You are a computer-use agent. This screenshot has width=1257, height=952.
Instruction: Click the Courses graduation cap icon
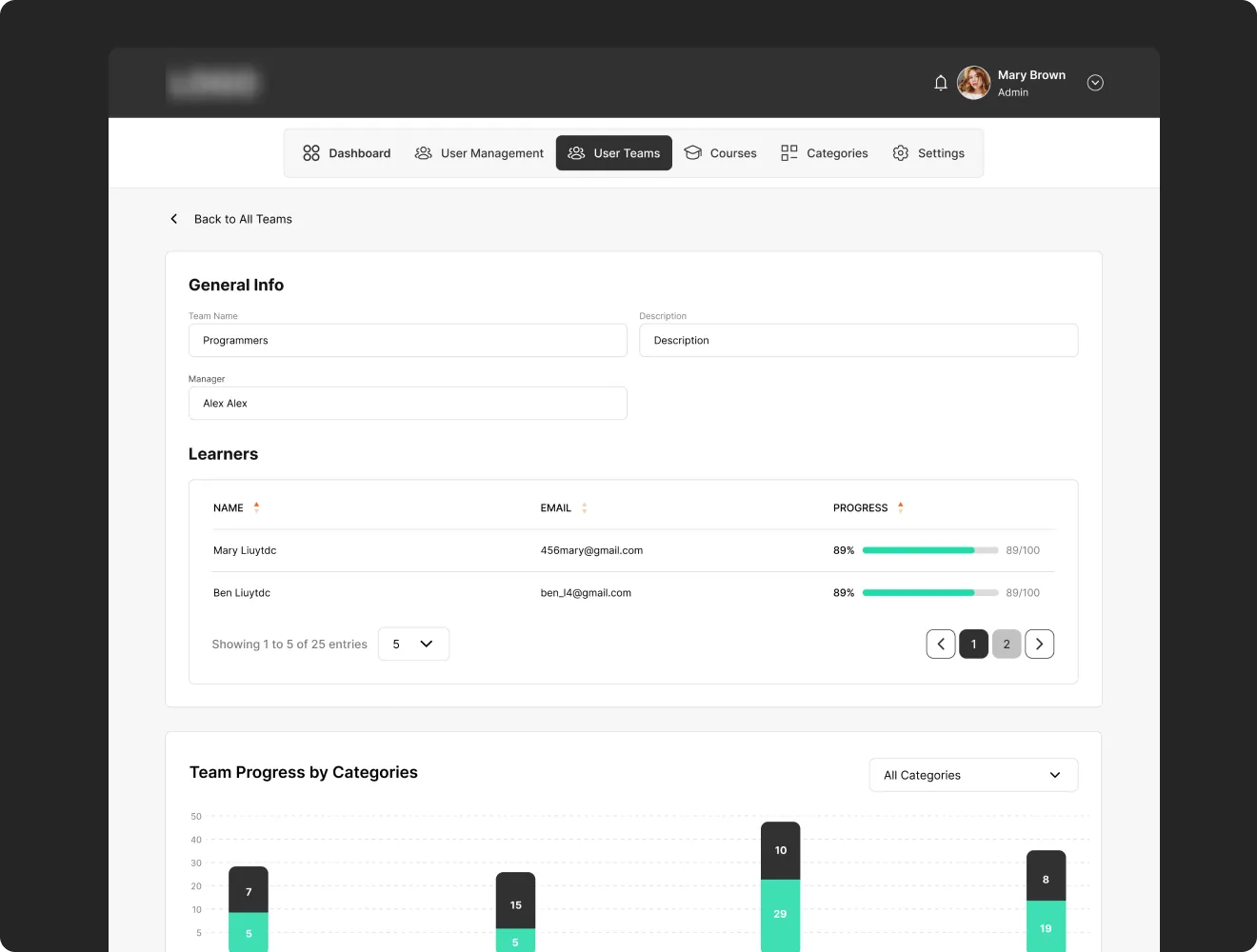coord(693,153)
